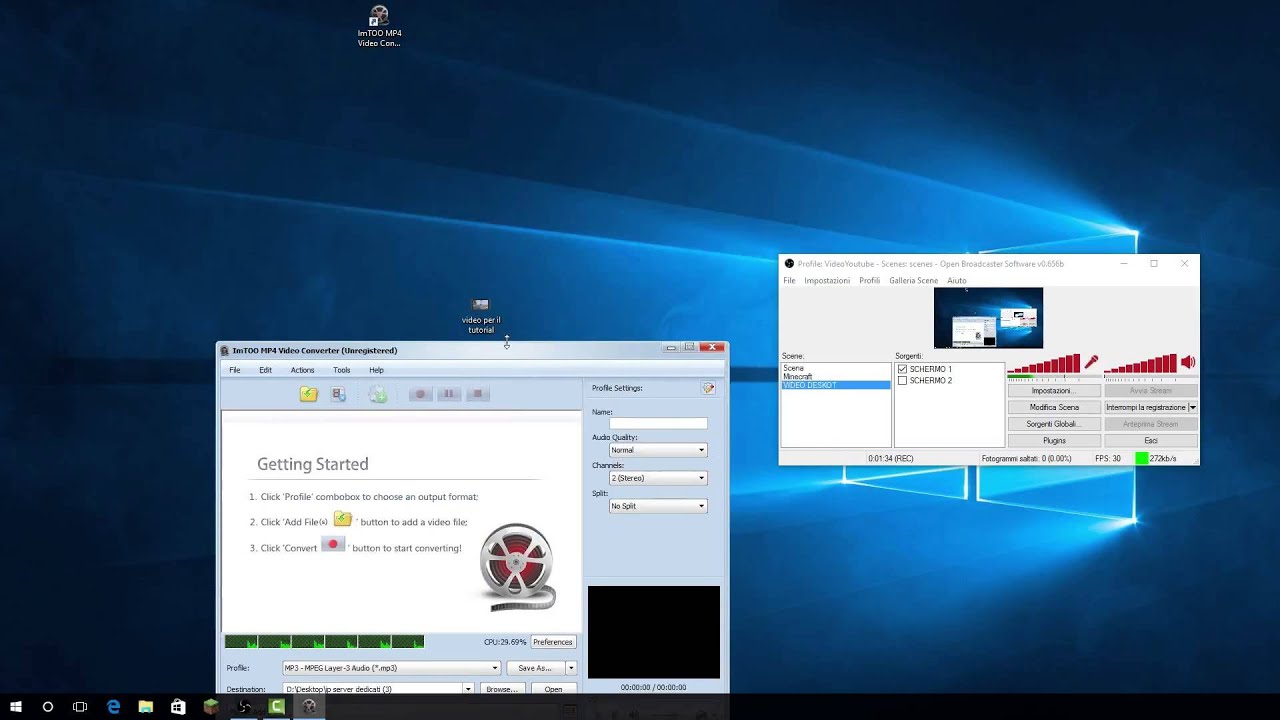This screenshot has width=1280, height=720.
Task: Open the Windows Start menu
Action: point(16,707)
